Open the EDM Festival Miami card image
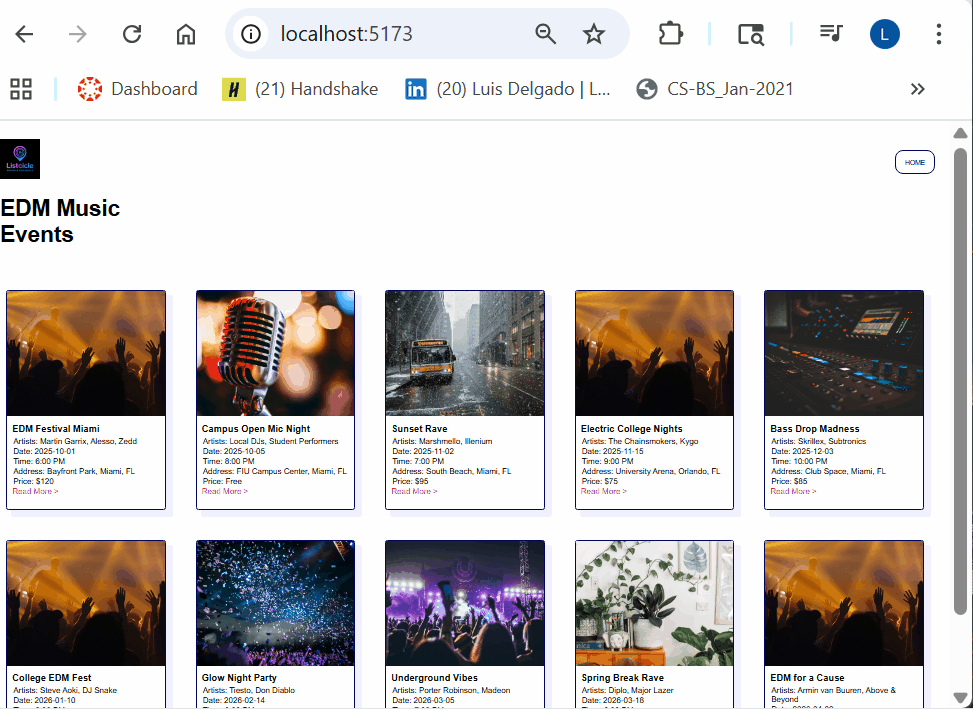 (86, 354)
